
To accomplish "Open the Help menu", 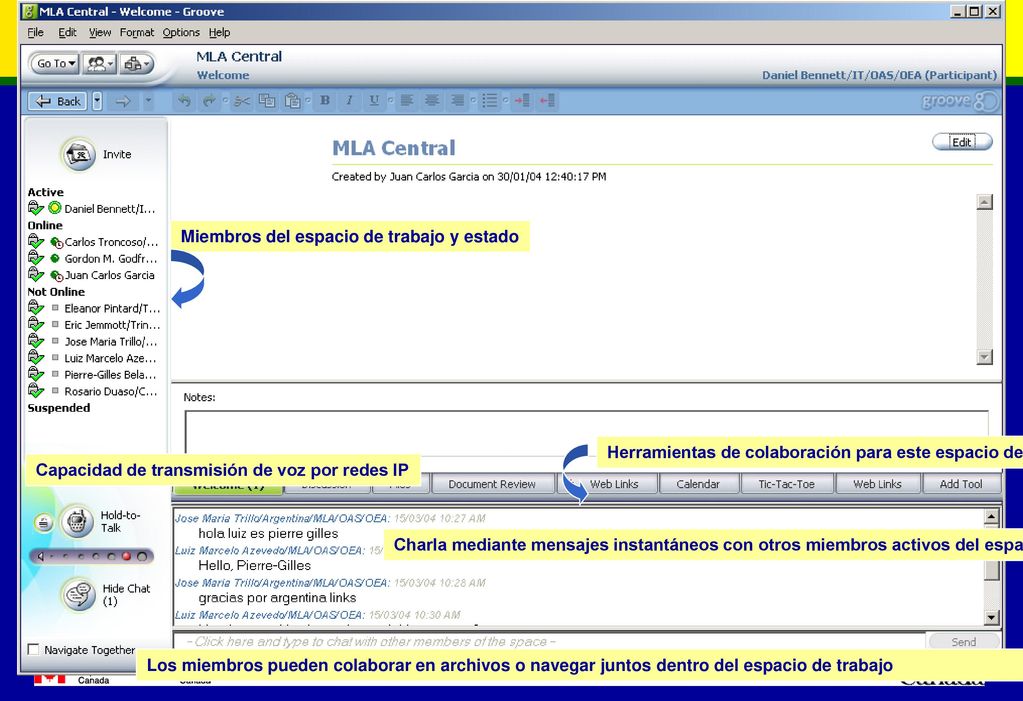I will click(x=219, y=32).
